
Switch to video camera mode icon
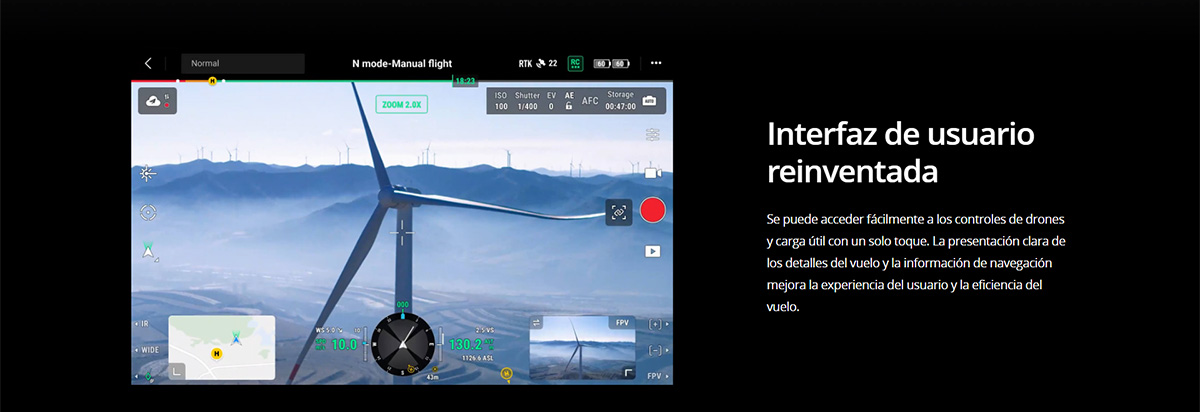[653, 173]
